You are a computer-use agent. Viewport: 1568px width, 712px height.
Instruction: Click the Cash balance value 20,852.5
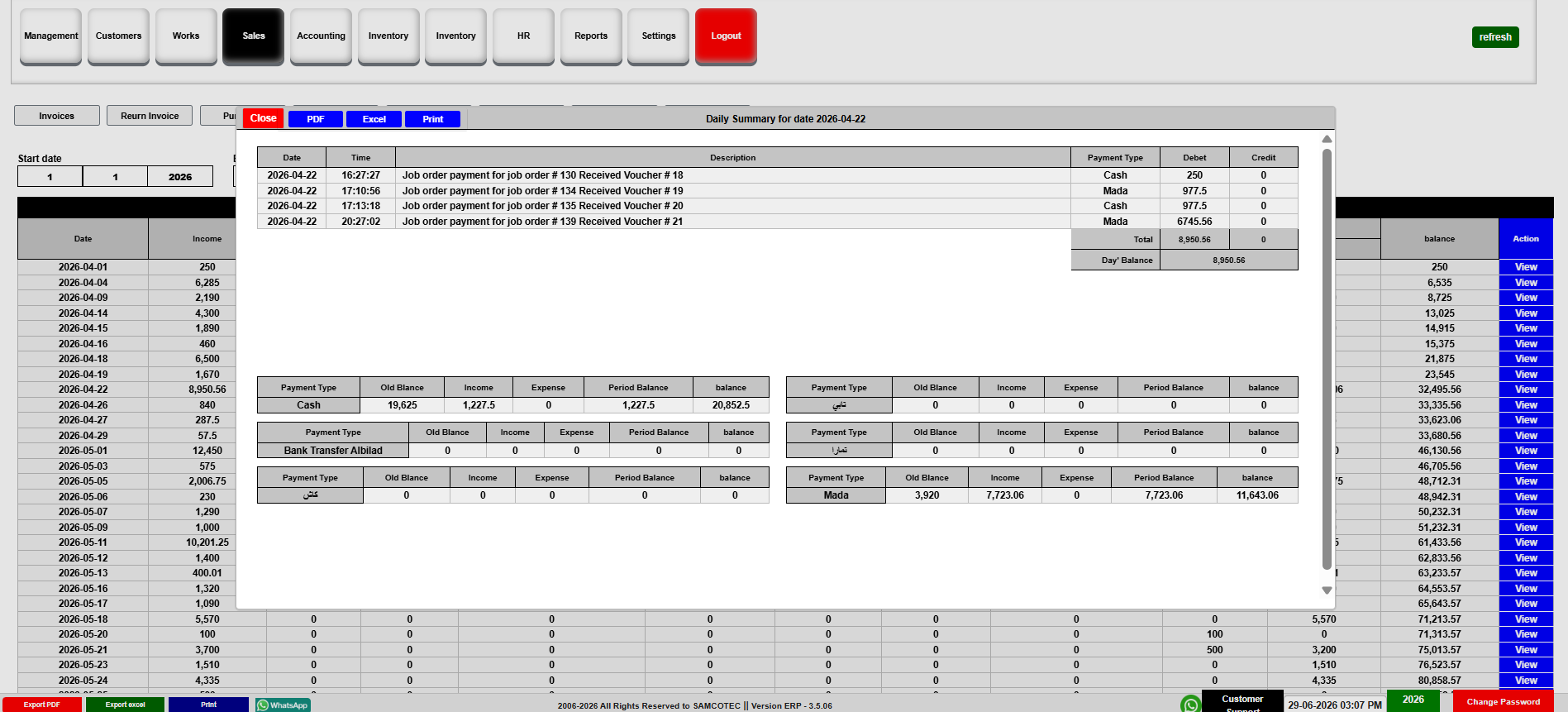731,405
